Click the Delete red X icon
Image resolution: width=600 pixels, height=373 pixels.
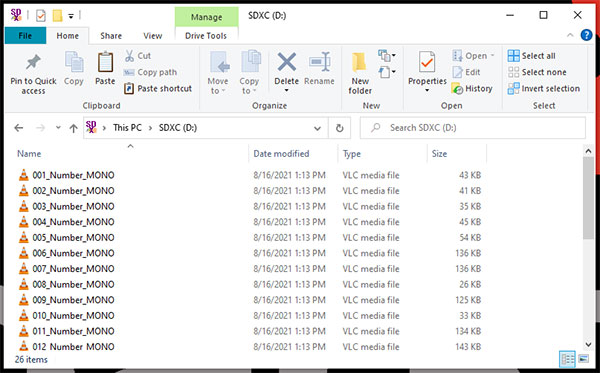pos(287,62)
